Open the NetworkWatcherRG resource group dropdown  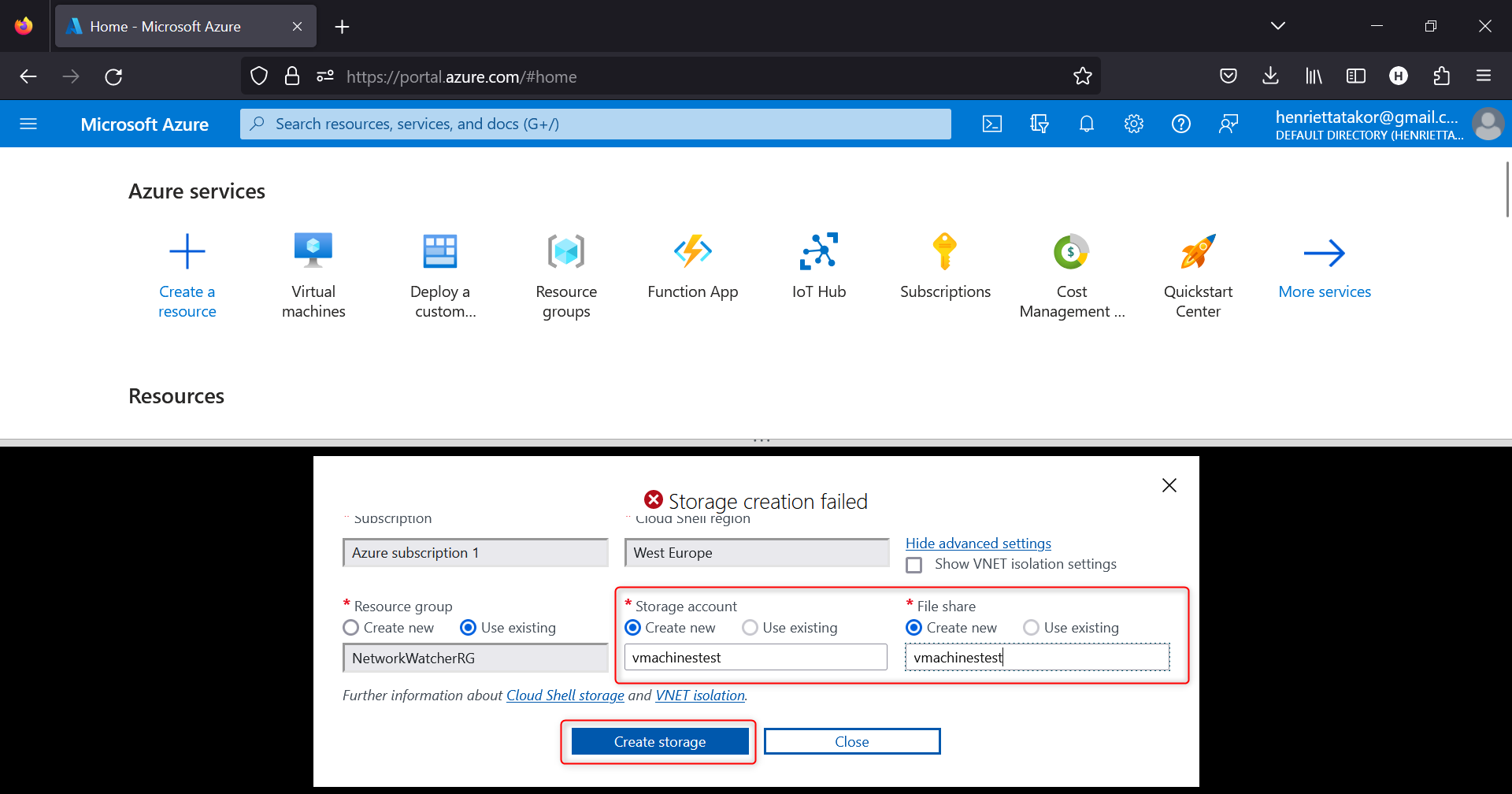476,659
